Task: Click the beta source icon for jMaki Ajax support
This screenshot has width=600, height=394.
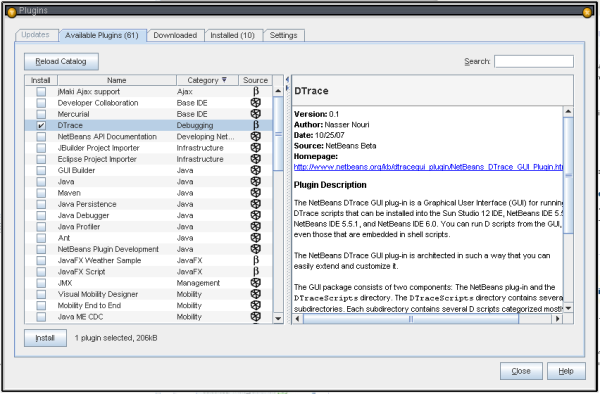Action: (256, 91)
